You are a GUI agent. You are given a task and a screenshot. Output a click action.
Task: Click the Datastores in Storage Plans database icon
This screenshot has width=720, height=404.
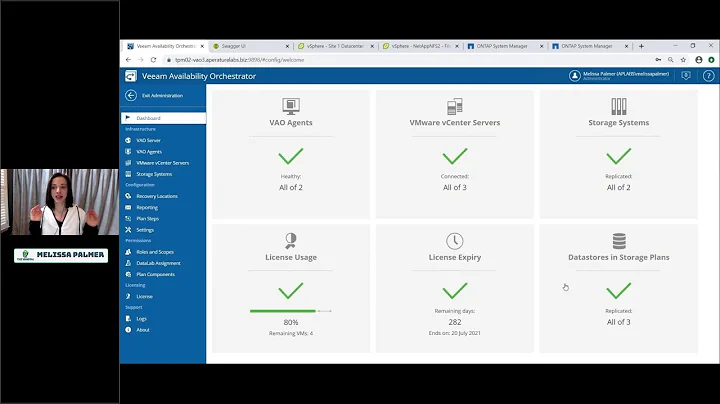click(619, 241)
